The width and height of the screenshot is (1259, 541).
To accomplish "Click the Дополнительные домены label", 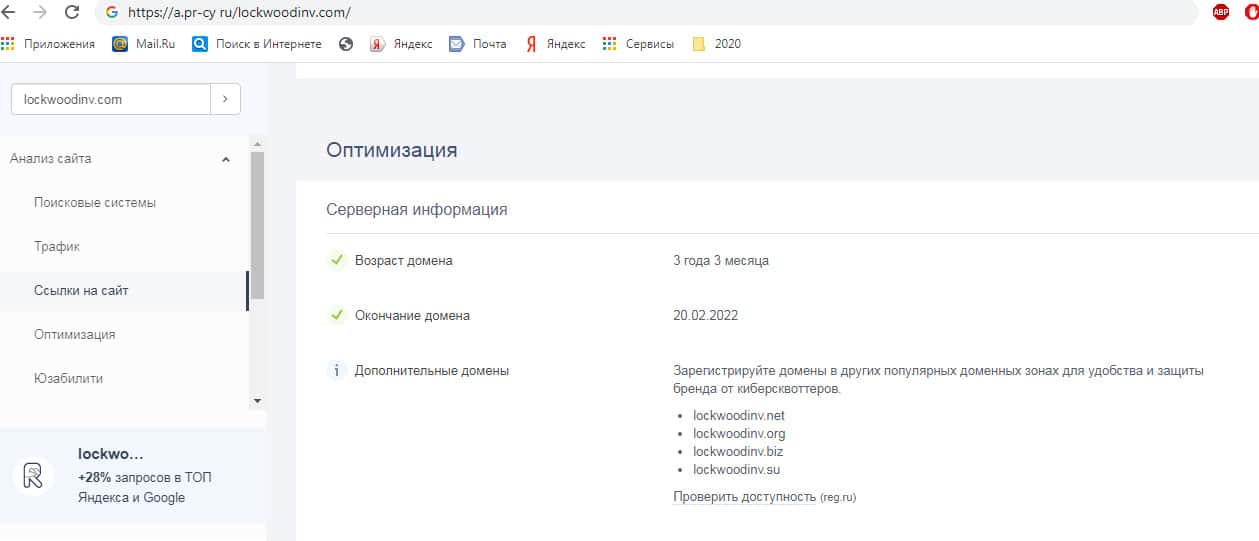I will tap(432, 371).
